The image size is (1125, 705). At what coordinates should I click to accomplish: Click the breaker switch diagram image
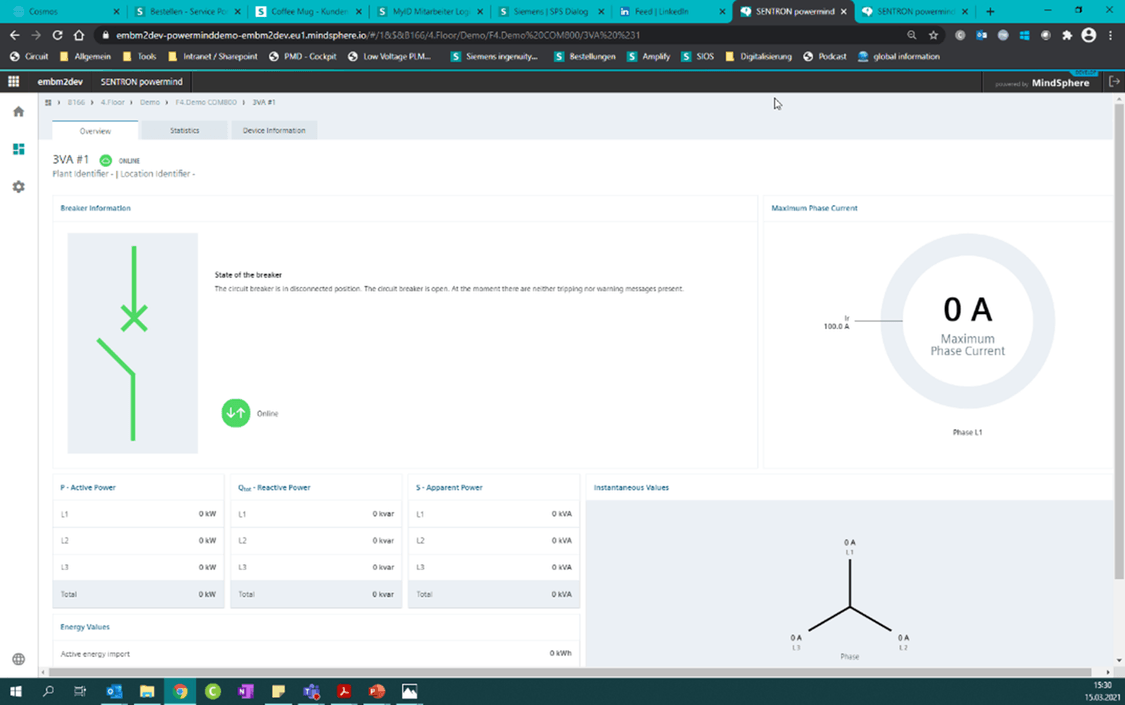[x=133, y=343]
